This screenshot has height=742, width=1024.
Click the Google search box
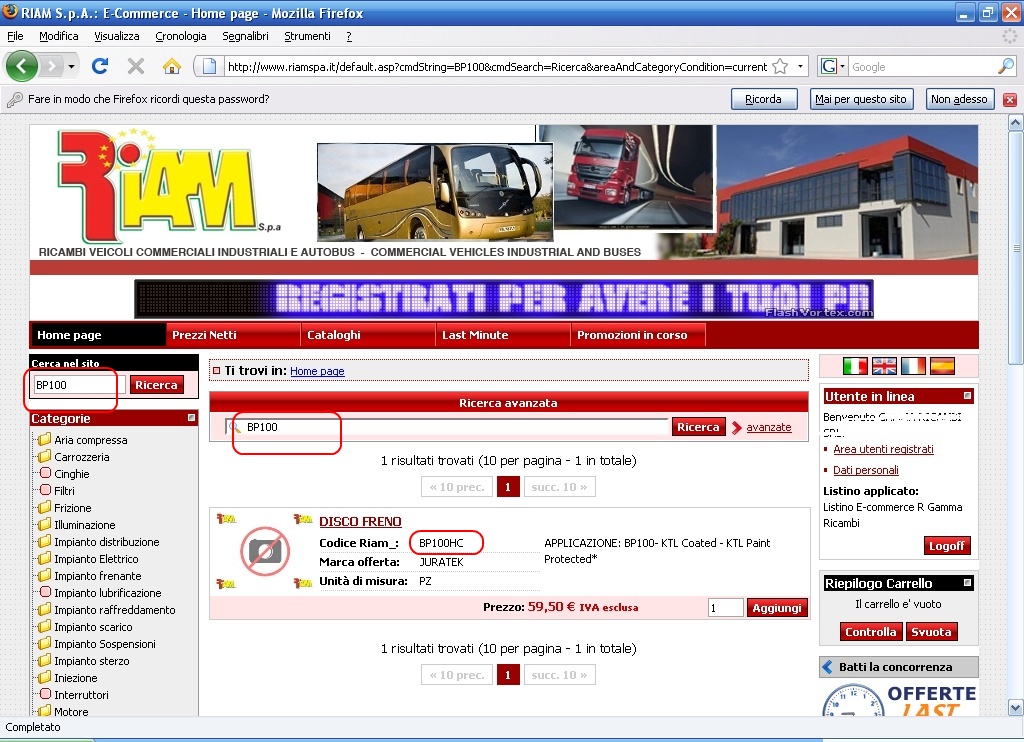(923, 67)
